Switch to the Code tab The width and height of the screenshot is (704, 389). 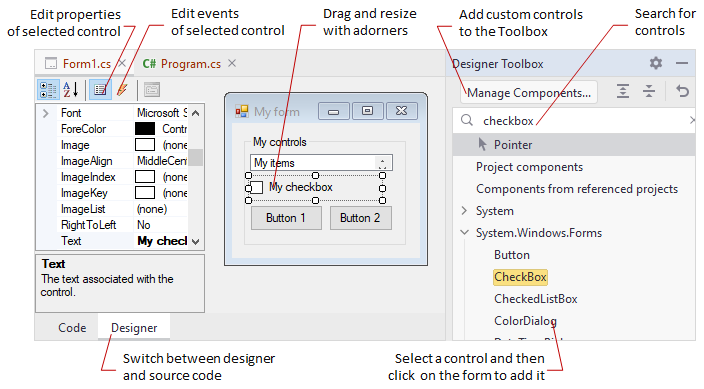(x=72, y=327)
